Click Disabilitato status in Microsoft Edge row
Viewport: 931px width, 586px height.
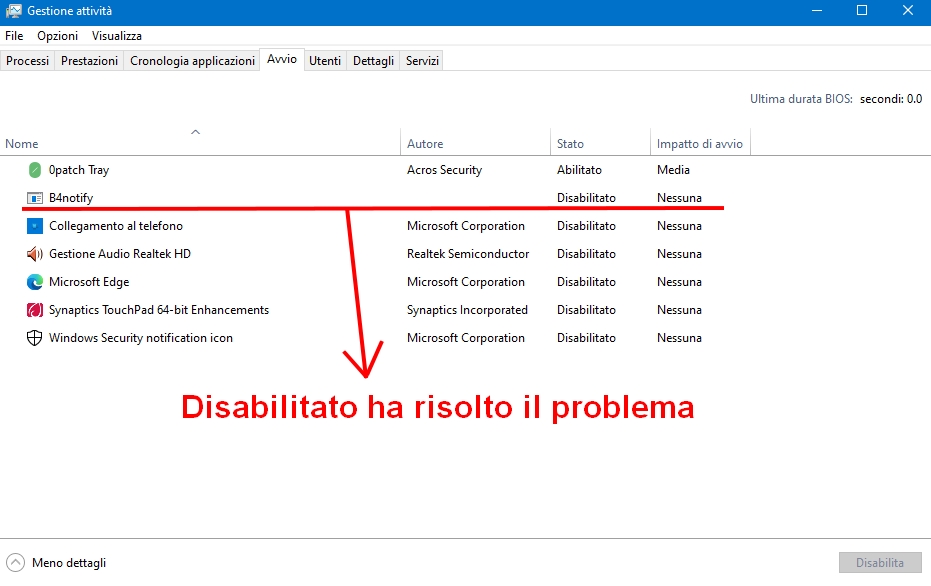(x=586, y=282)
